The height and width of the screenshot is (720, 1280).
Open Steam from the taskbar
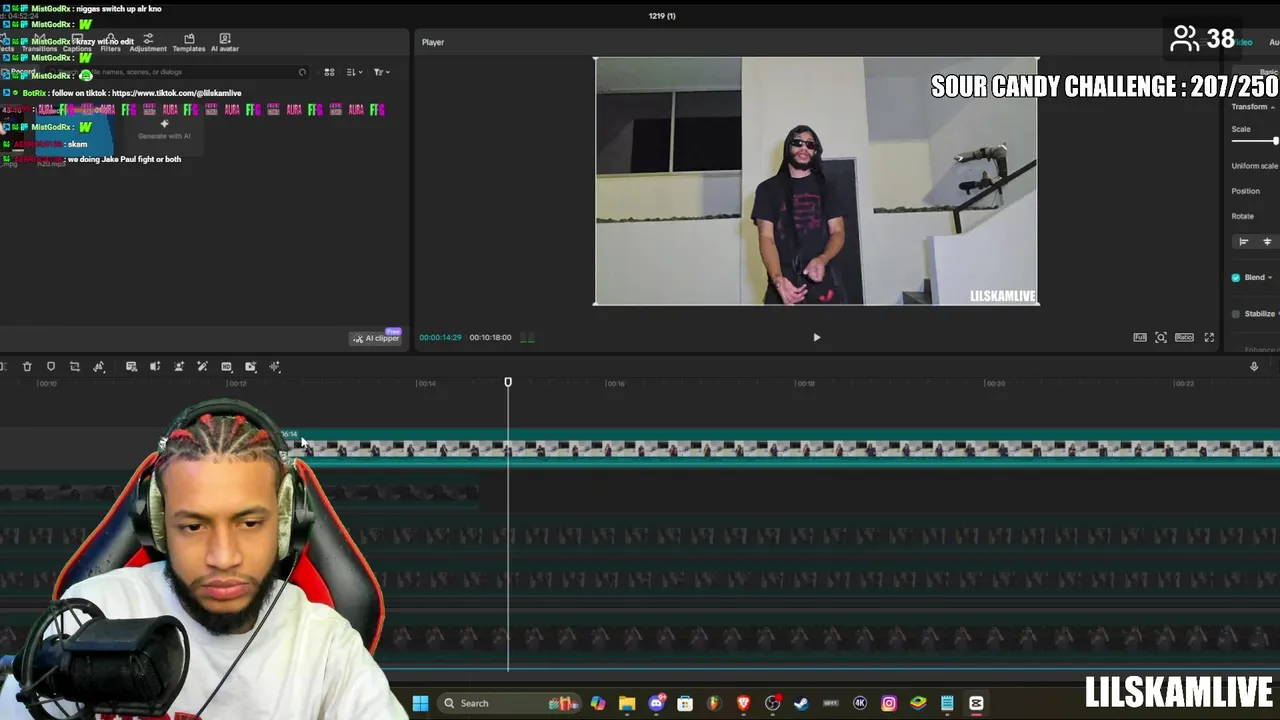point(801,703)
